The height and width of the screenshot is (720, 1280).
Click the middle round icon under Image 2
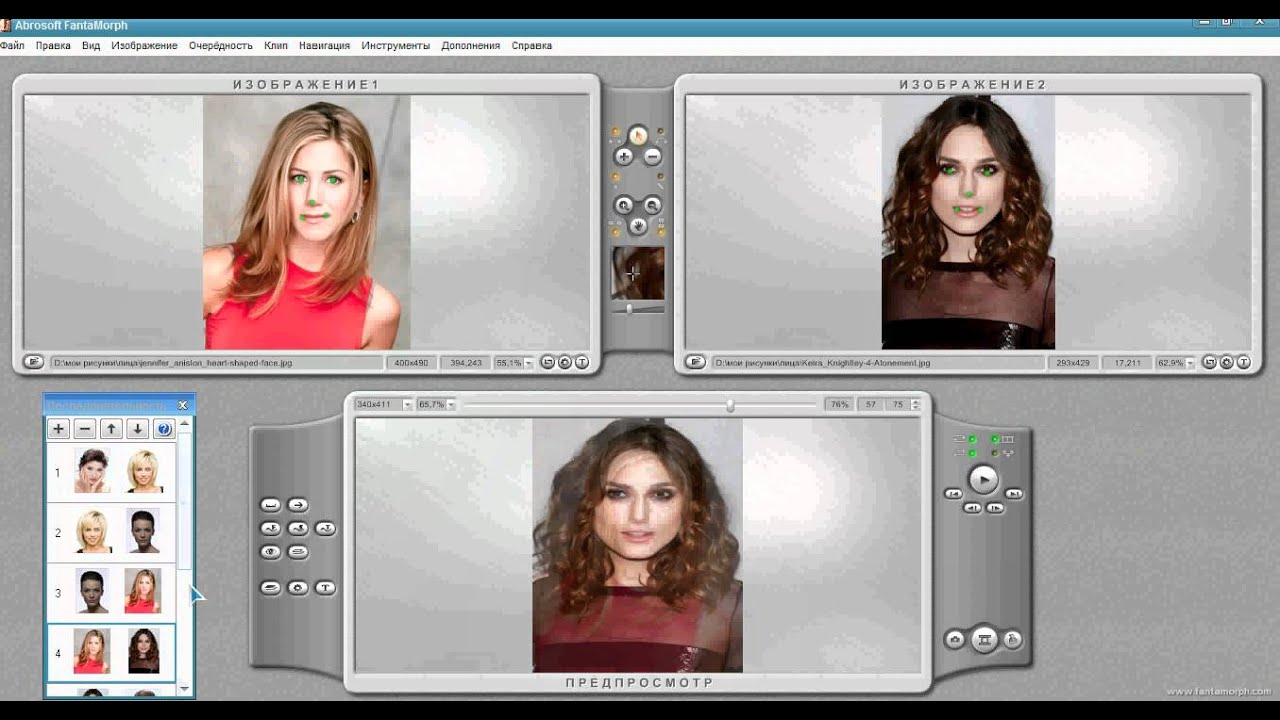click(1227, 362)
